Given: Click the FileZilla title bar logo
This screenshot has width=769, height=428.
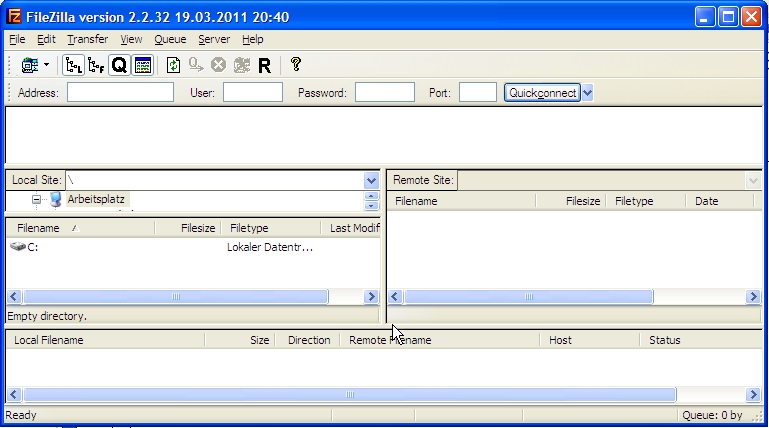Looking at the screenshot, I should point(14,17).
